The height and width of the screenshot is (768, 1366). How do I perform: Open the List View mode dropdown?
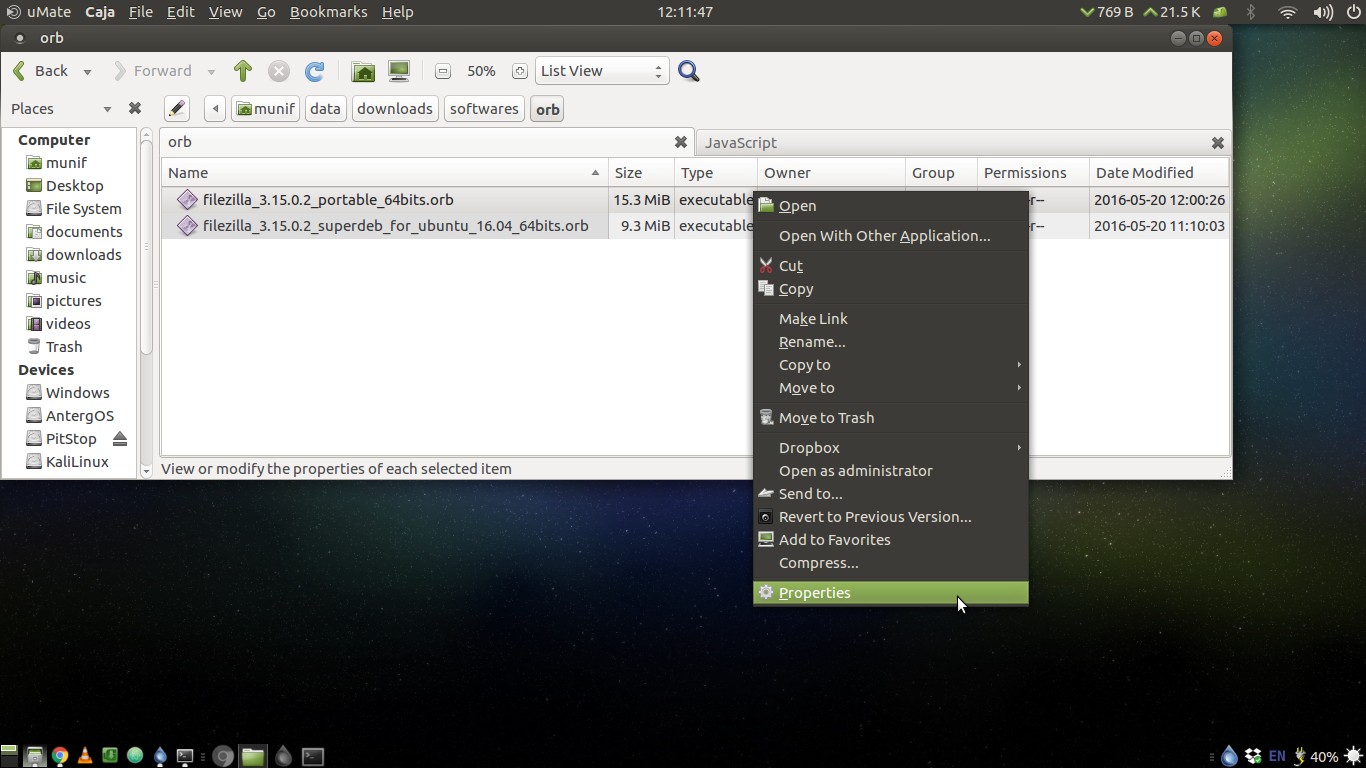coord(600,71)
